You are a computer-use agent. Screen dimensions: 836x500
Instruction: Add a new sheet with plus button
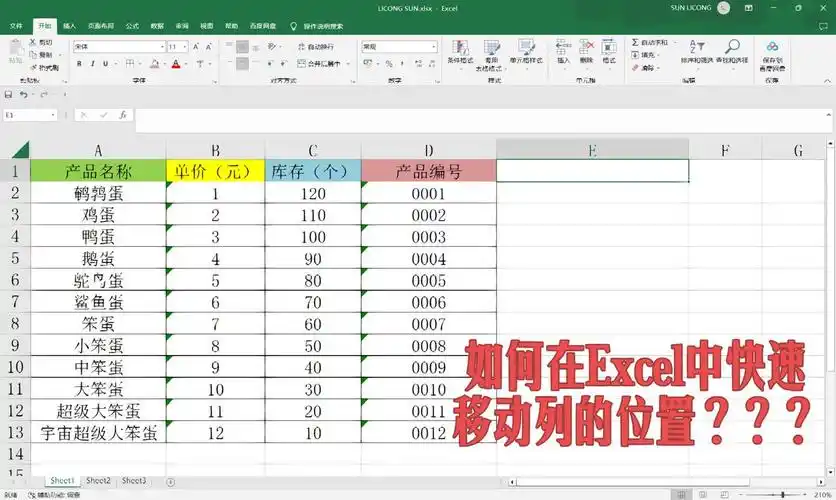[171, 482]
